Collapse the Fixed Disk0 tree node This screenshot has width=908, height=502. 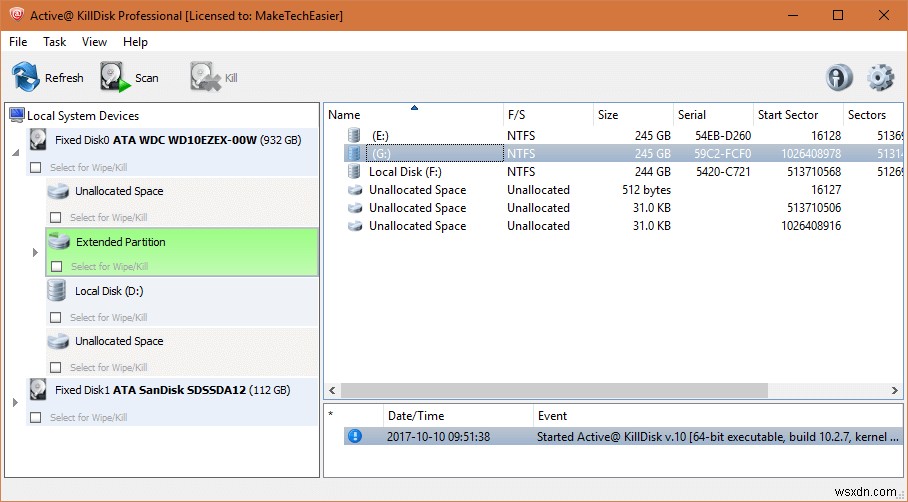(x=16, y=153)
